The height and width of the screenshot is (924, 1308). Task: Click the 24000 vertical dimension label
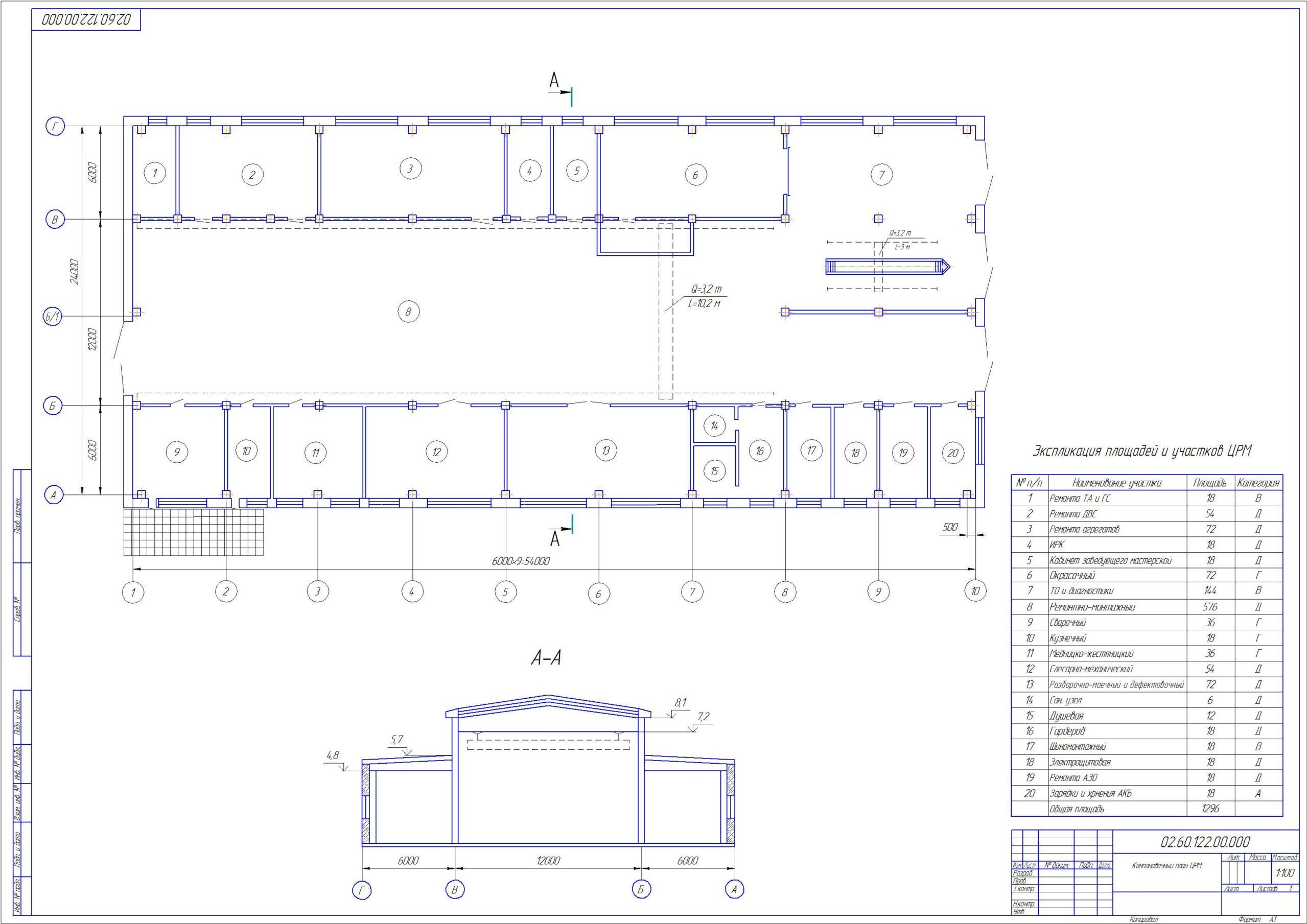point(75,272)
